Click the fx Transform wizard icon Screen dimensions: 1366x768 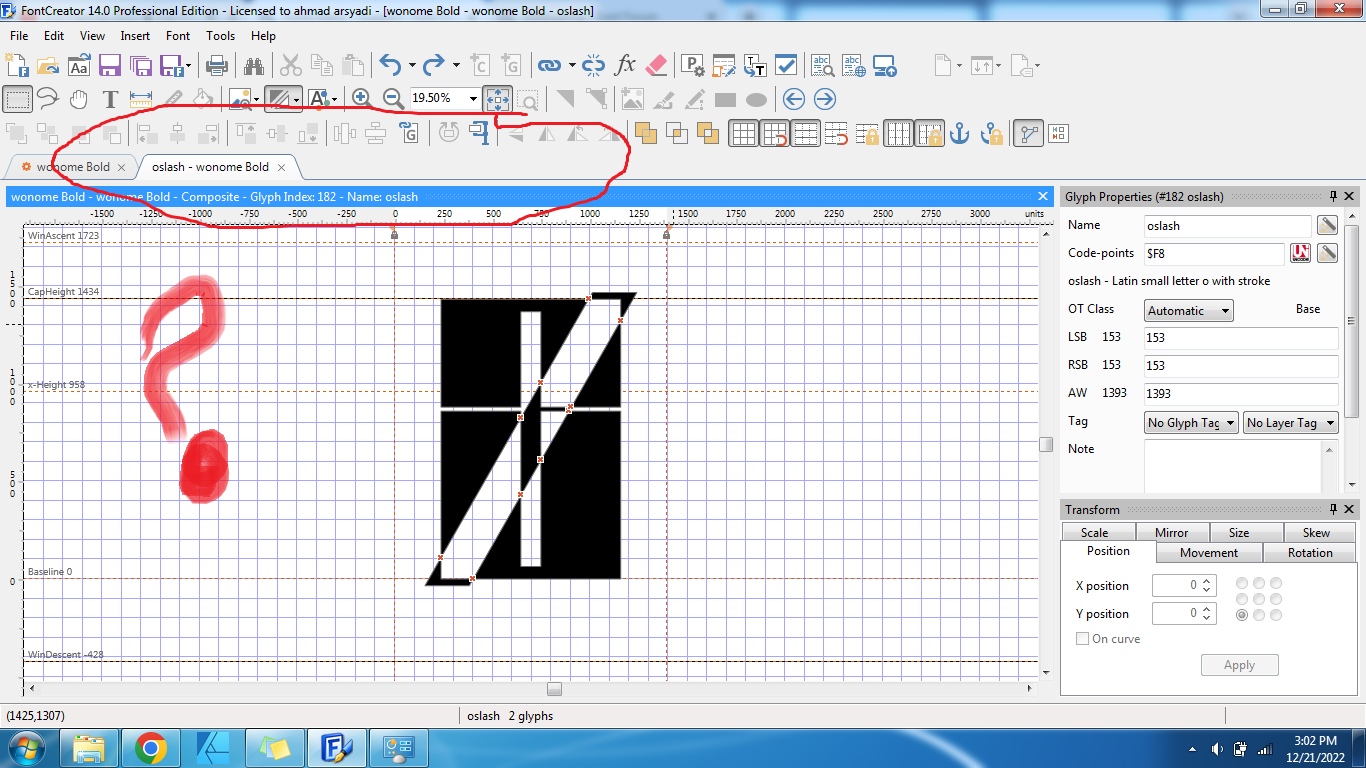[x=625, y=65]
